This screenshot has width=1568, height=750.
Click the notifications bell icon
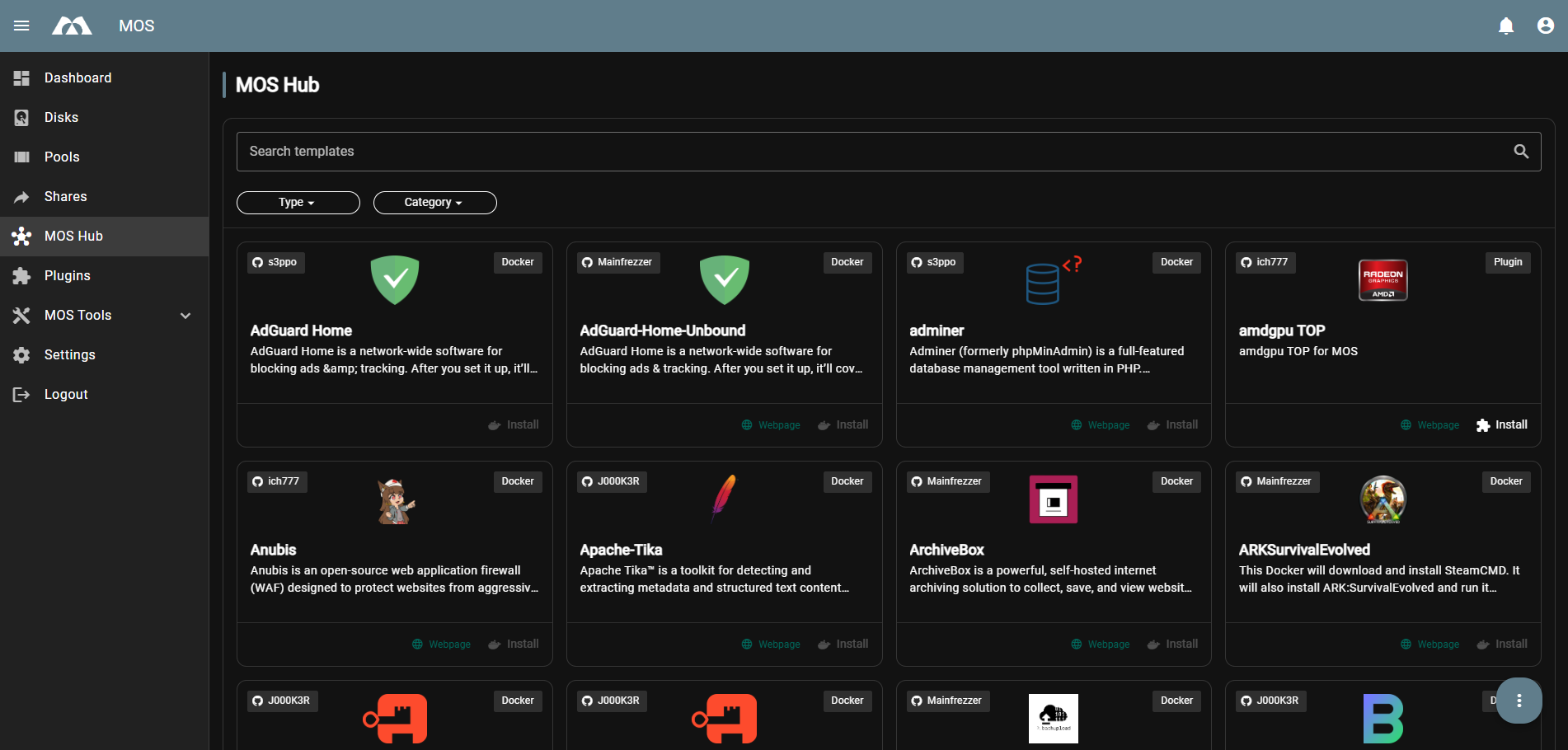[1505, 26]
